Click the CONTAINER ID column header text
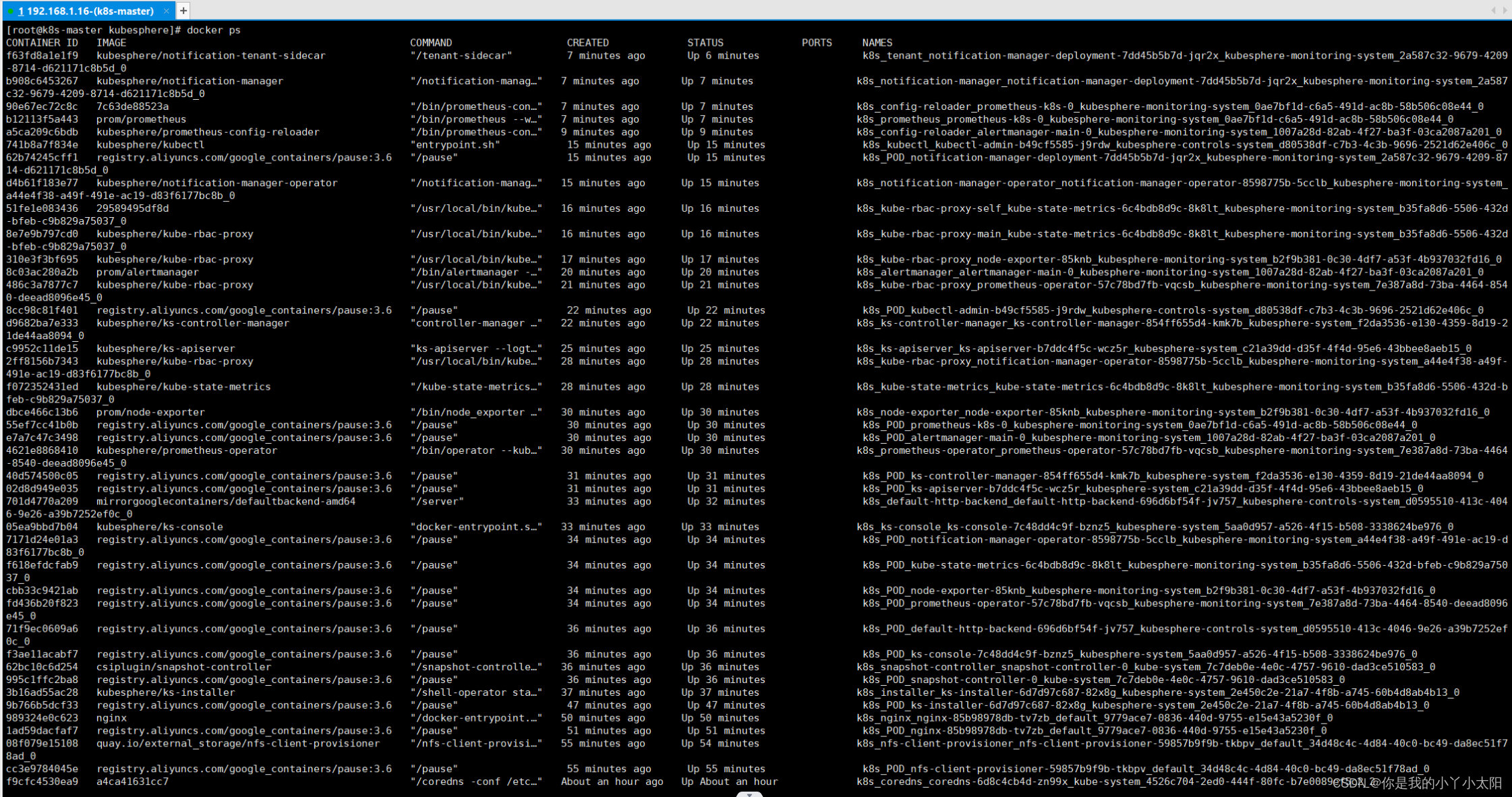Screen dimensions: 1512x797 [42, 42]
